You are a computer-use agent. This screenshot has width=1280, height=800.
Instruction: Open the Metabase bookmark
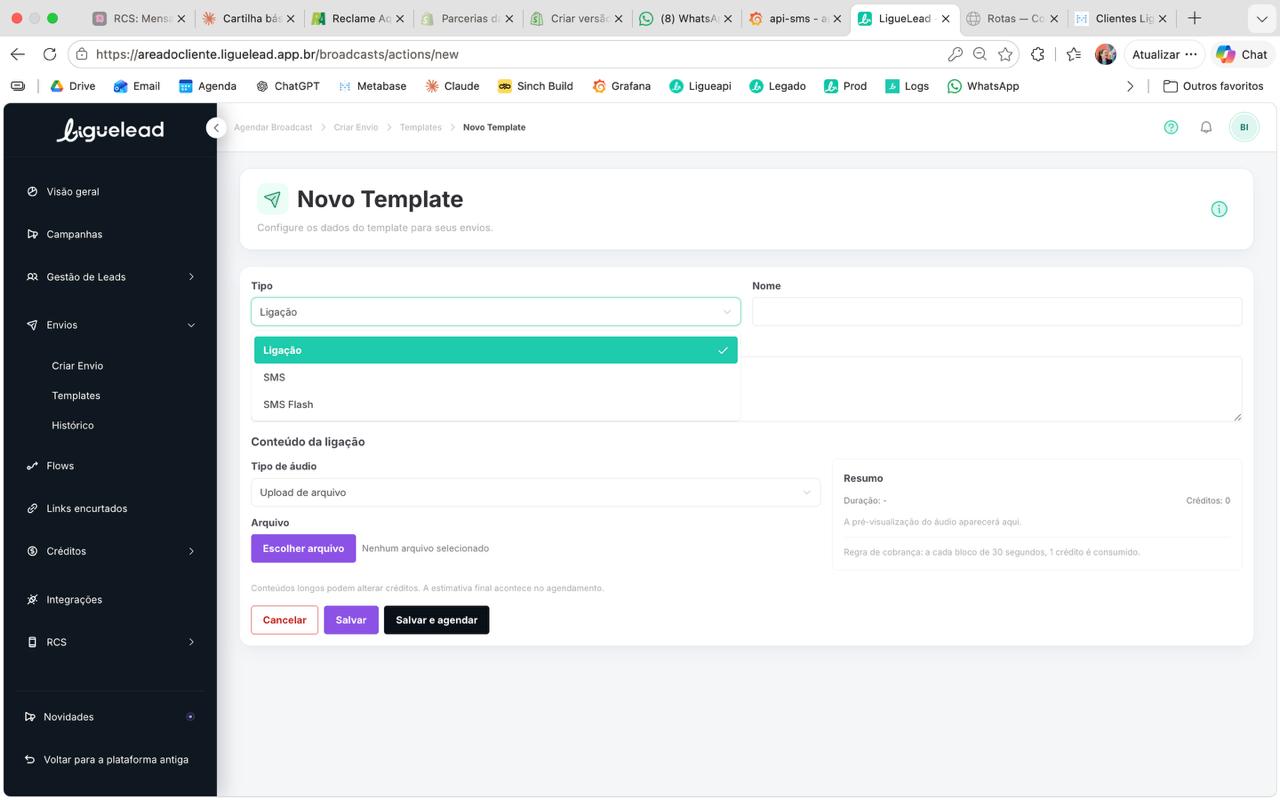373,86
